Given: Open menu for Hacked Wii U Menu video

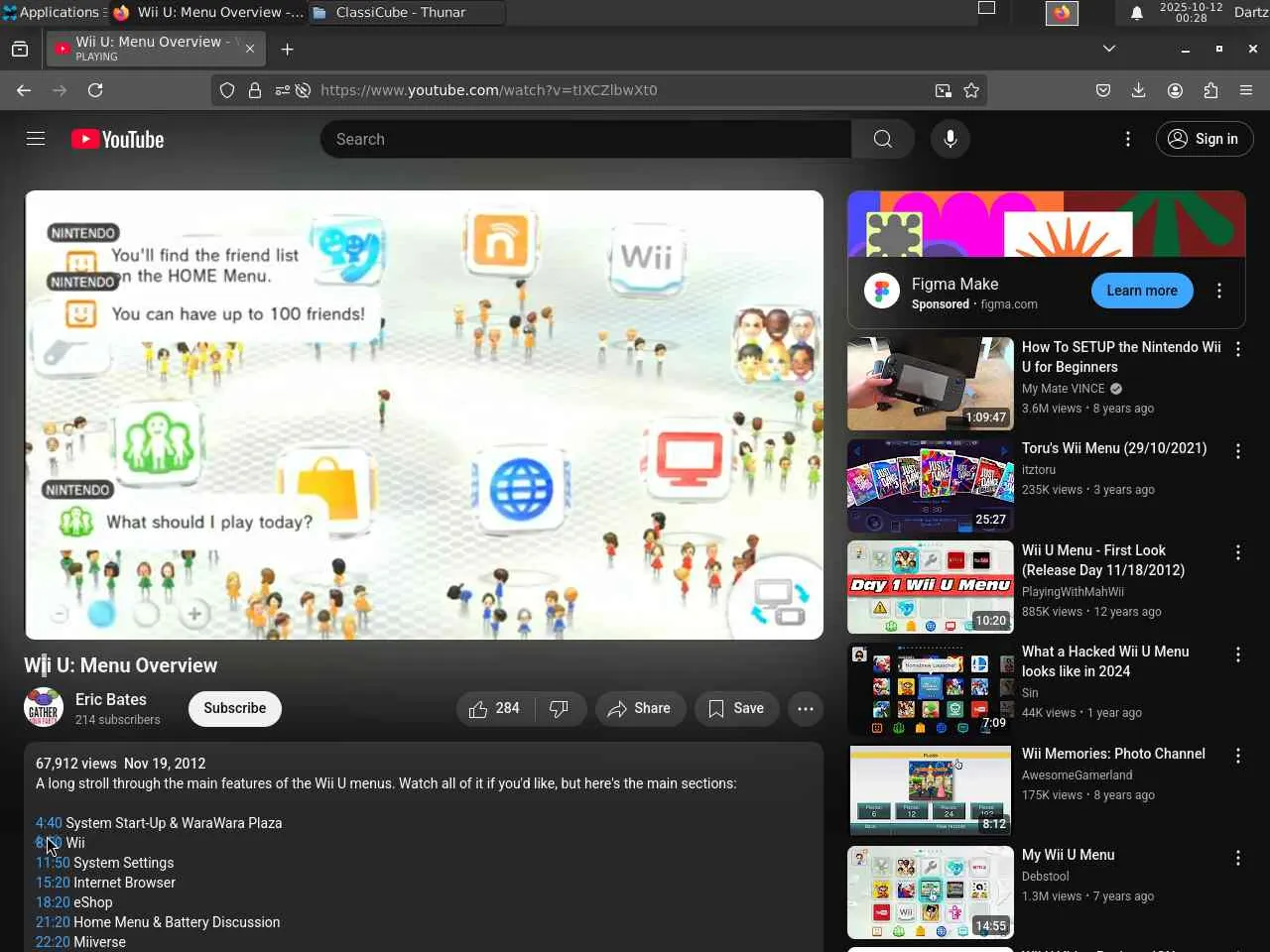Looking at the screenshot, I should pos(1238,654).
